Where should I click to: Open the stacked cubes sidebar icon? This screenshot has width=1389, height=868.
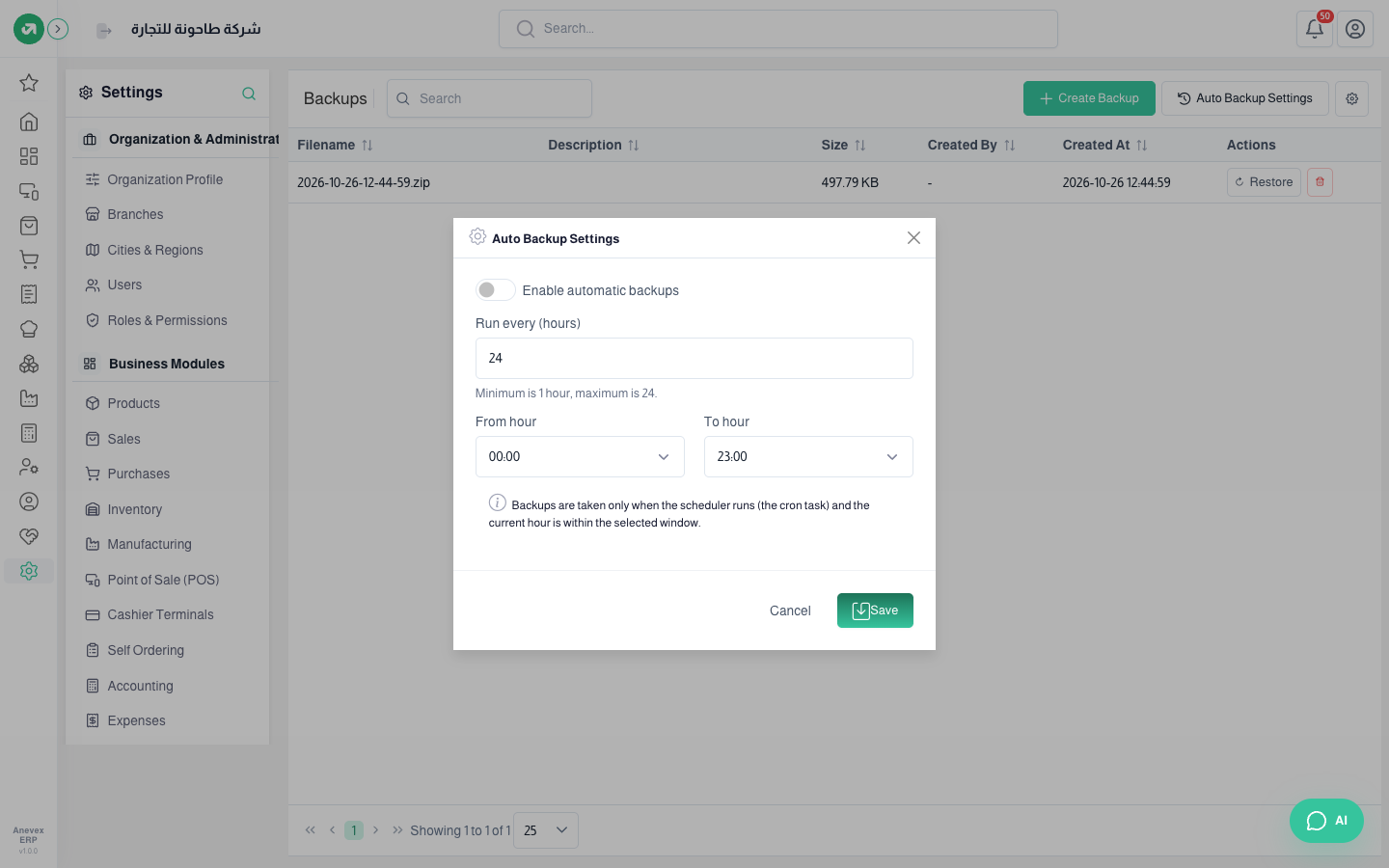tap(29, 364)
